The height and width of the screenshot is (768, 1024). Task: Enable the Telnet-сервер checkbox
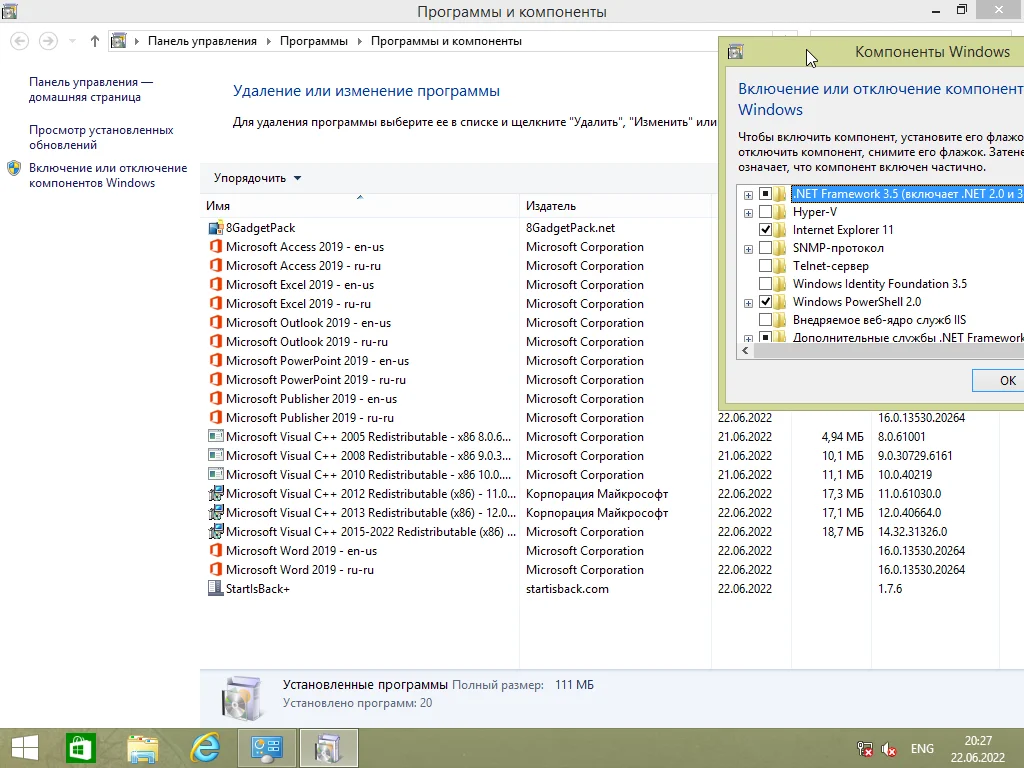pyautogui.click(x=765, y=266)
